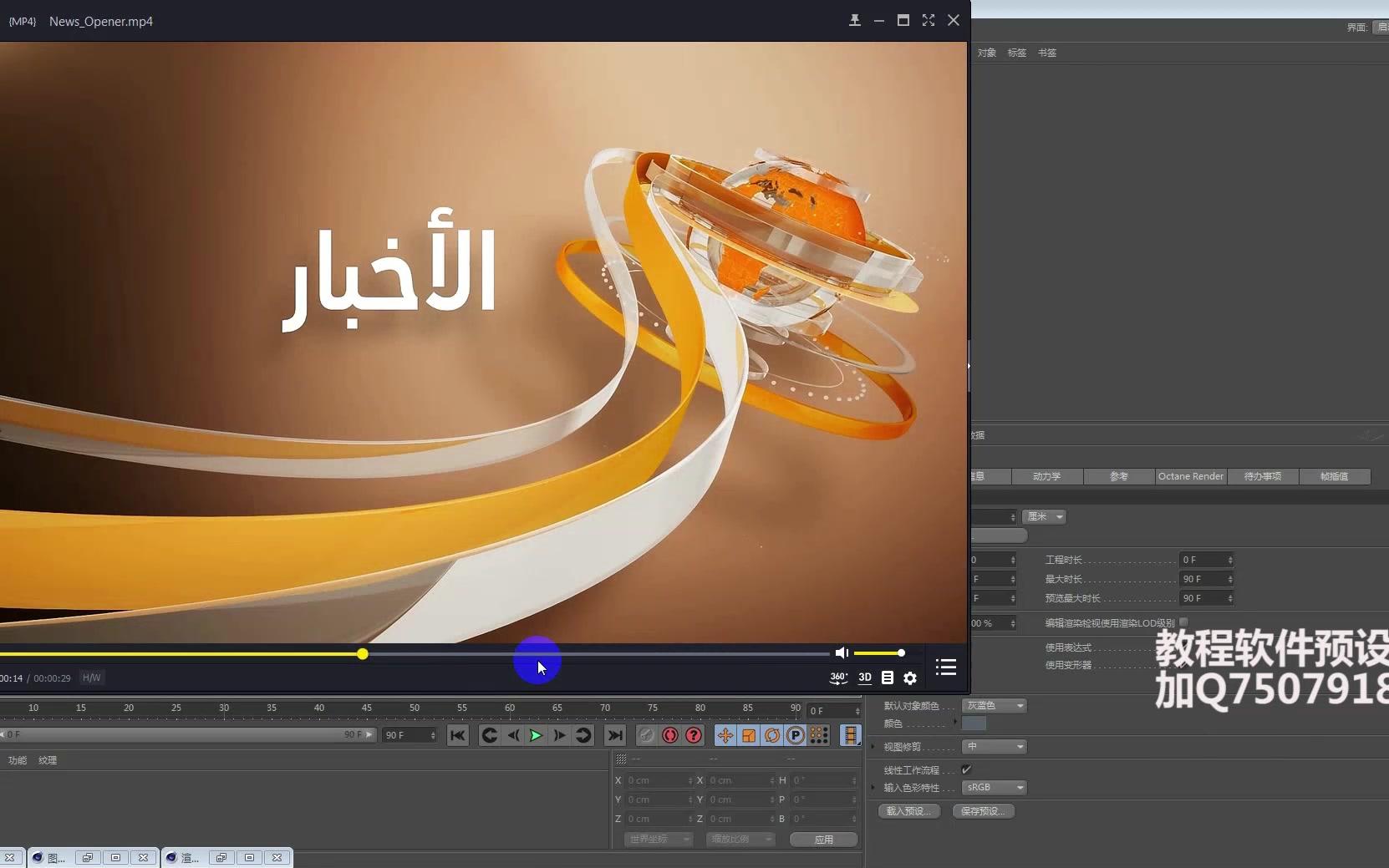
Task: Open the video player playlist
Action: (946, 667)
